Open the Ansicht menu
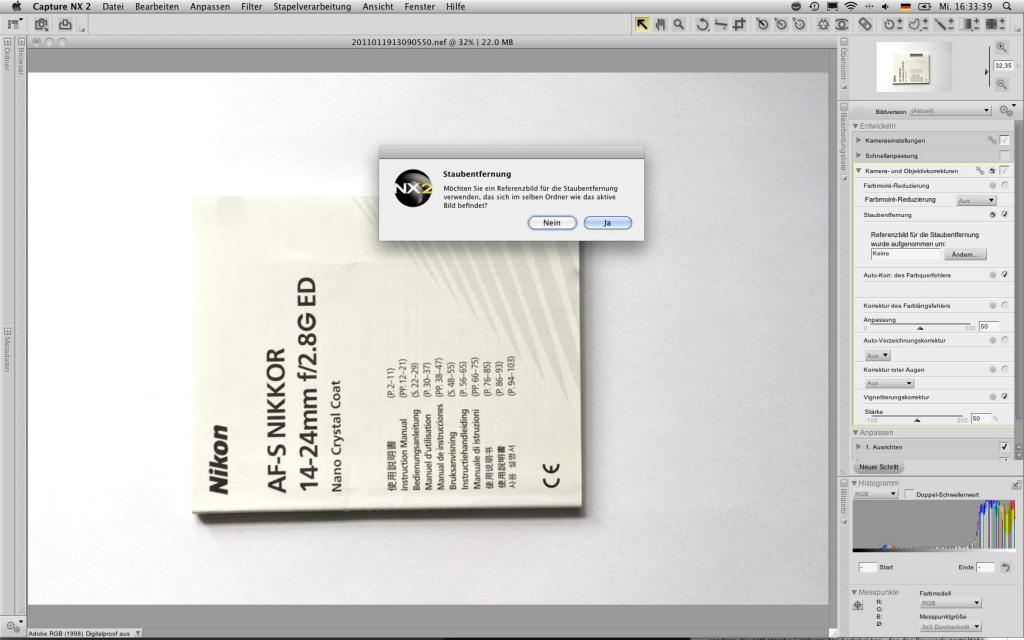Image resolution: width=1024 pixels, height=640 pixels. pos(377,7)
